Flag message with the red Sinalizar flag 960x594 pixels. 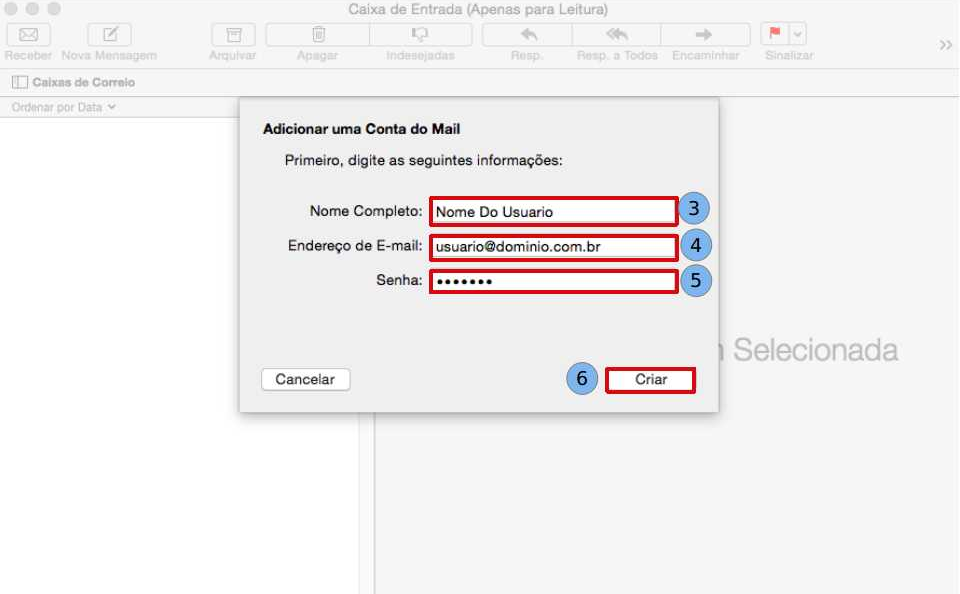774,34
